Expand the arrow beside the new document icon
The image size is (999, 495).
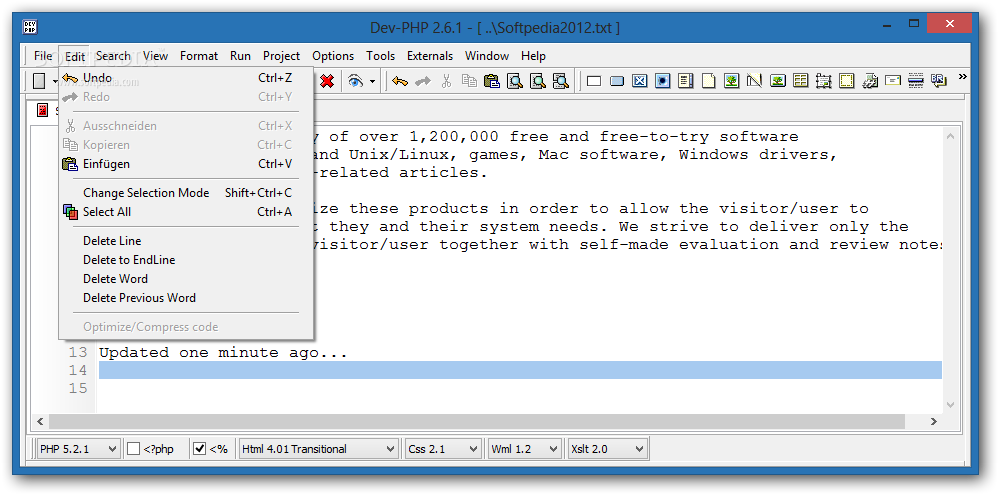click(x=55, y=82)
